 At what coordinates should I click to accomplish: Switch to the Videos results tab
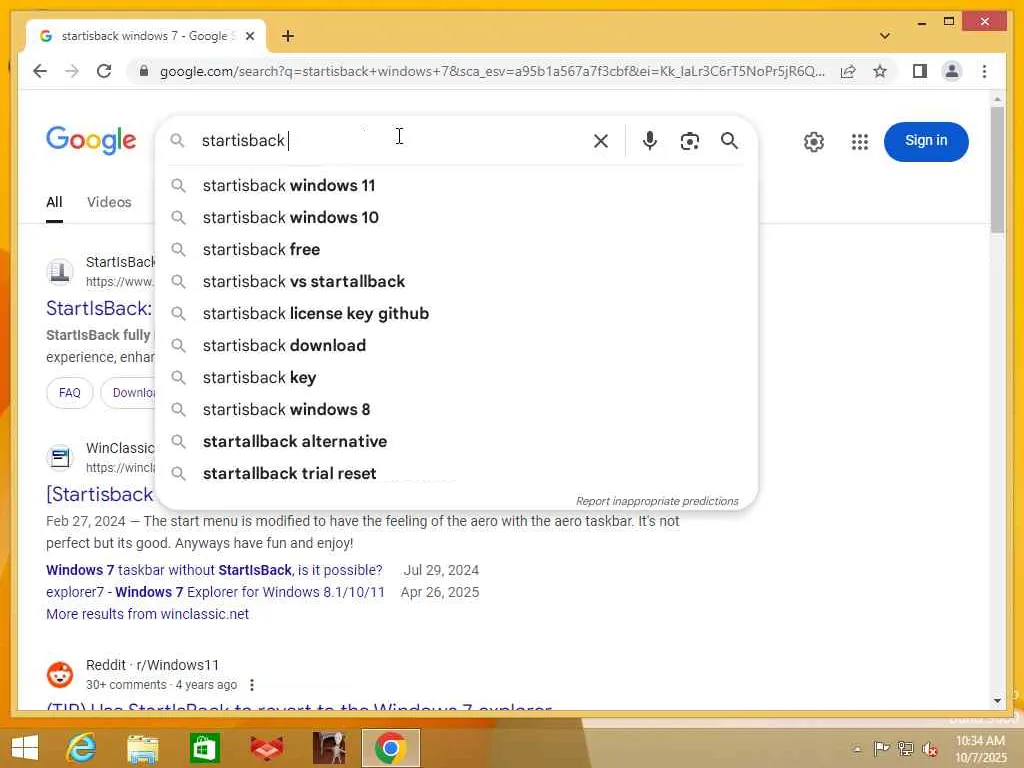109,202
